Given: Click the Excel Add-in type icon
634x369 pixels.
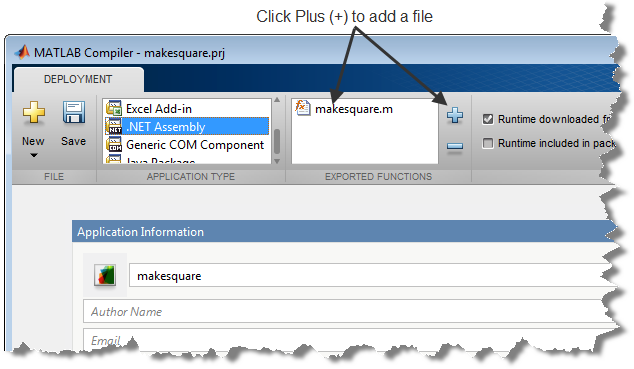Looking at the screenshot, I should [114, 108].
